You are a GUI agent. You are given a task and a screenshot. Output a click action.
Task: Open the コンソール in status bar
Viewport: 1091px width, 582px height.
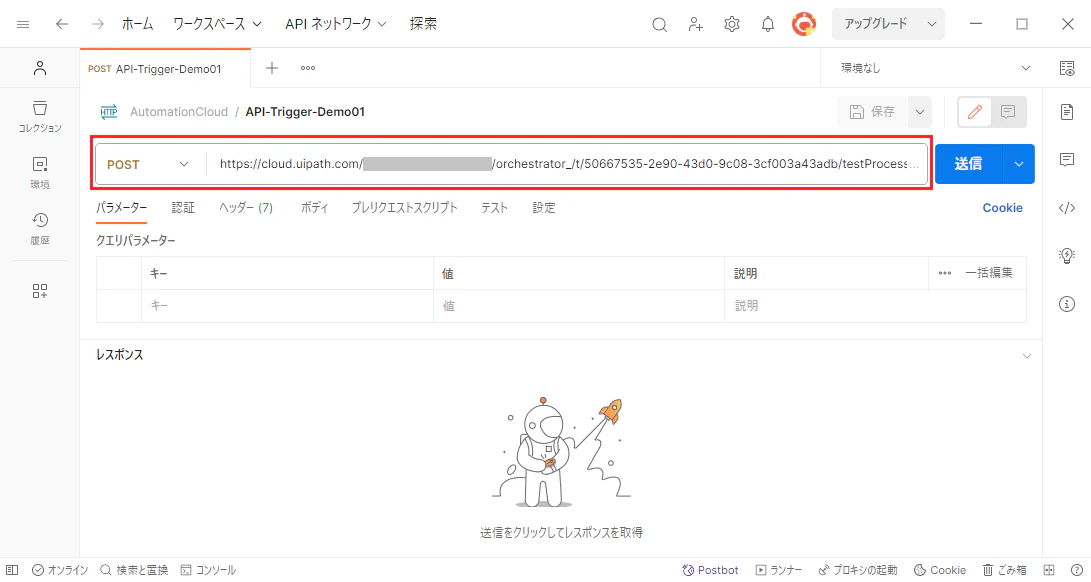coord(208,570)
